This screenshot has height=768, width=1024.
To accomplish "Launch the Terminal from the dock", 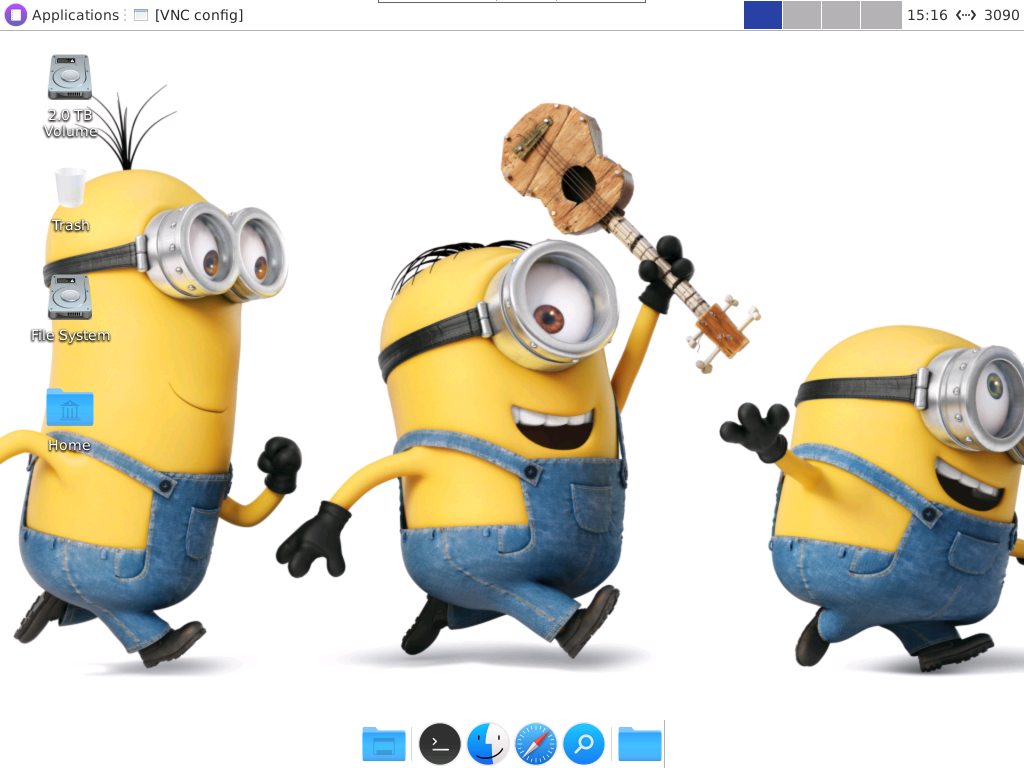I will [440, 744].
